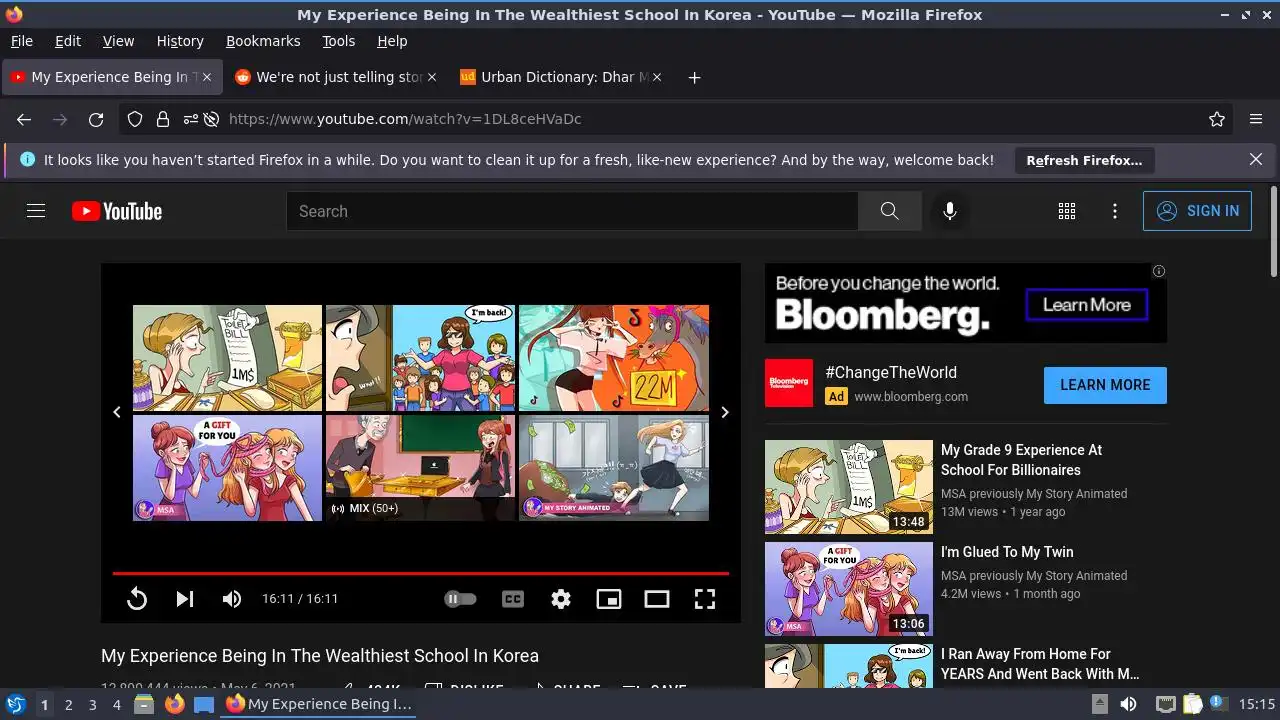Click the search magnifier button

coord(889,211)
